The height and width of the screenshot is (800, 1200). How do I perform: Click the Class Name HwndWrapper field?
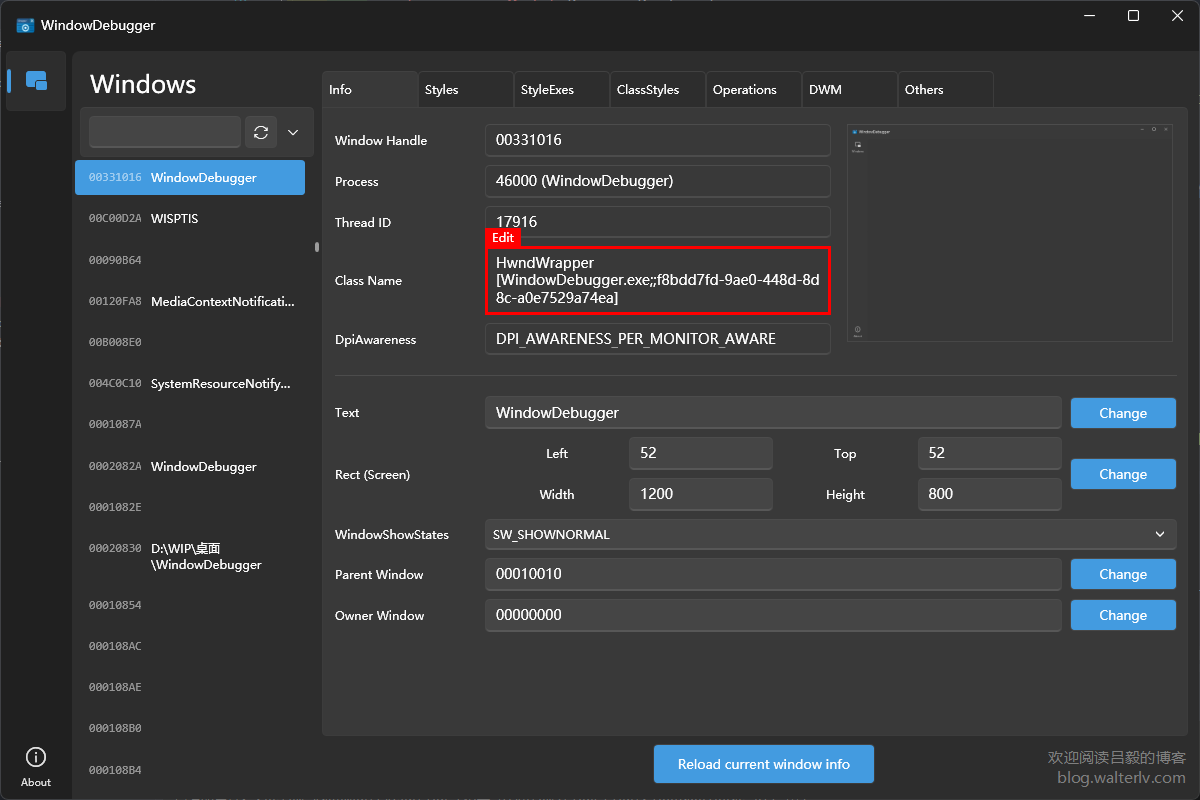(658, 280)
